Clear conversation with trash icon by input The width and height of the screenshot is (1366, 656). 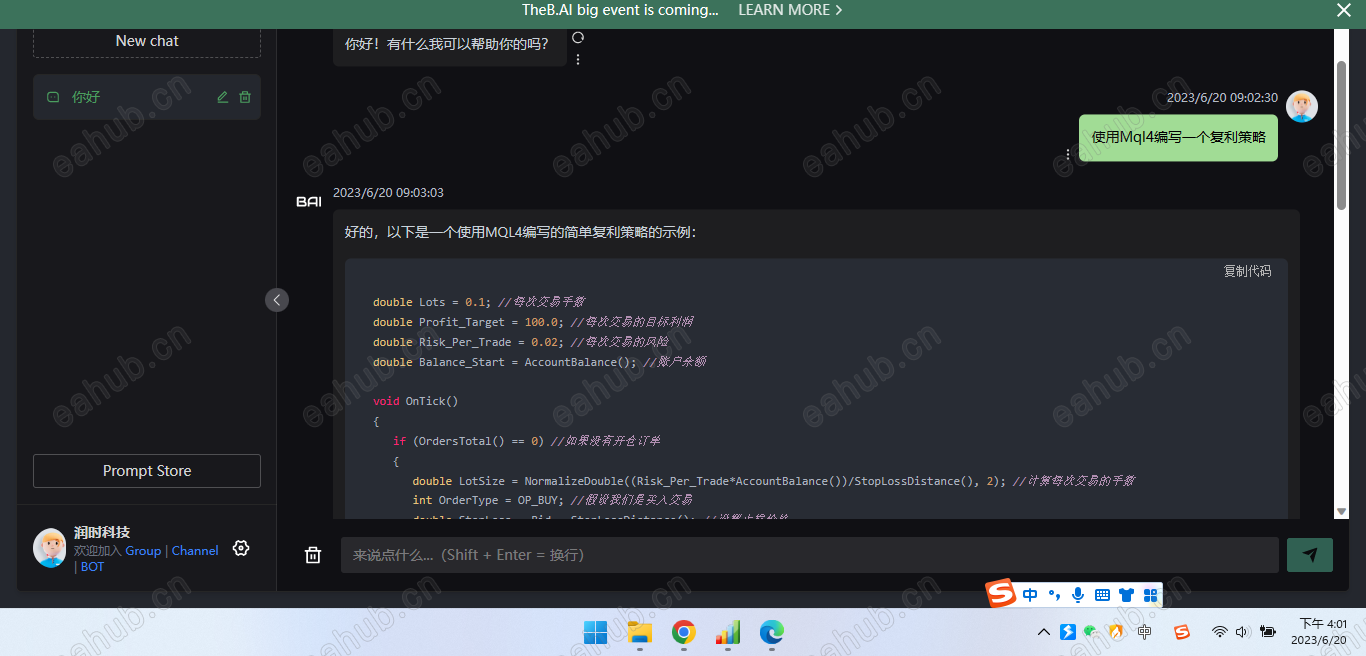point(313,555)
